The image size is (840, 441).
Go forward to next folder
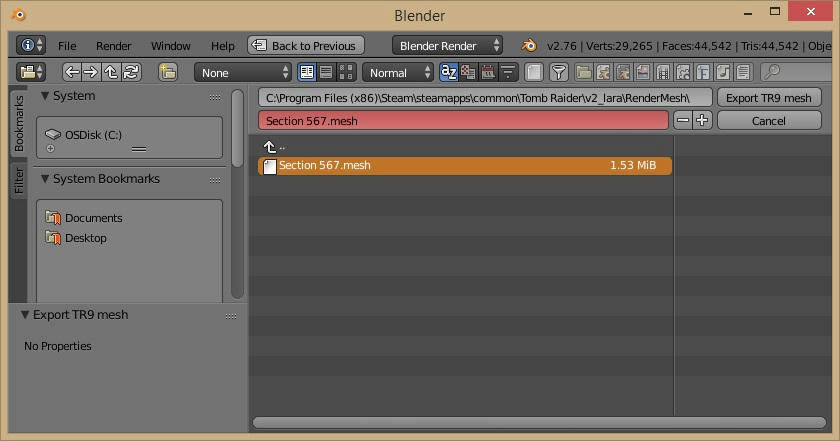click(91, 72)
